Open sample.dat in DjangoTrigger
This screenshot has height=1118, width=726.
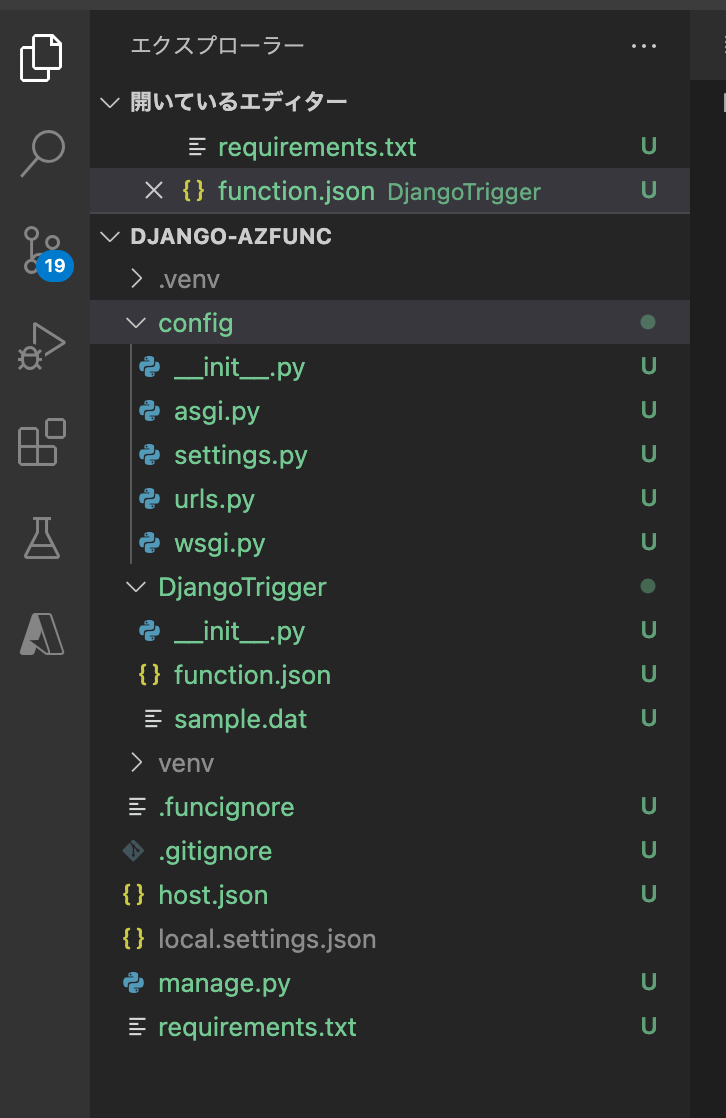click(x=240, y=719)
